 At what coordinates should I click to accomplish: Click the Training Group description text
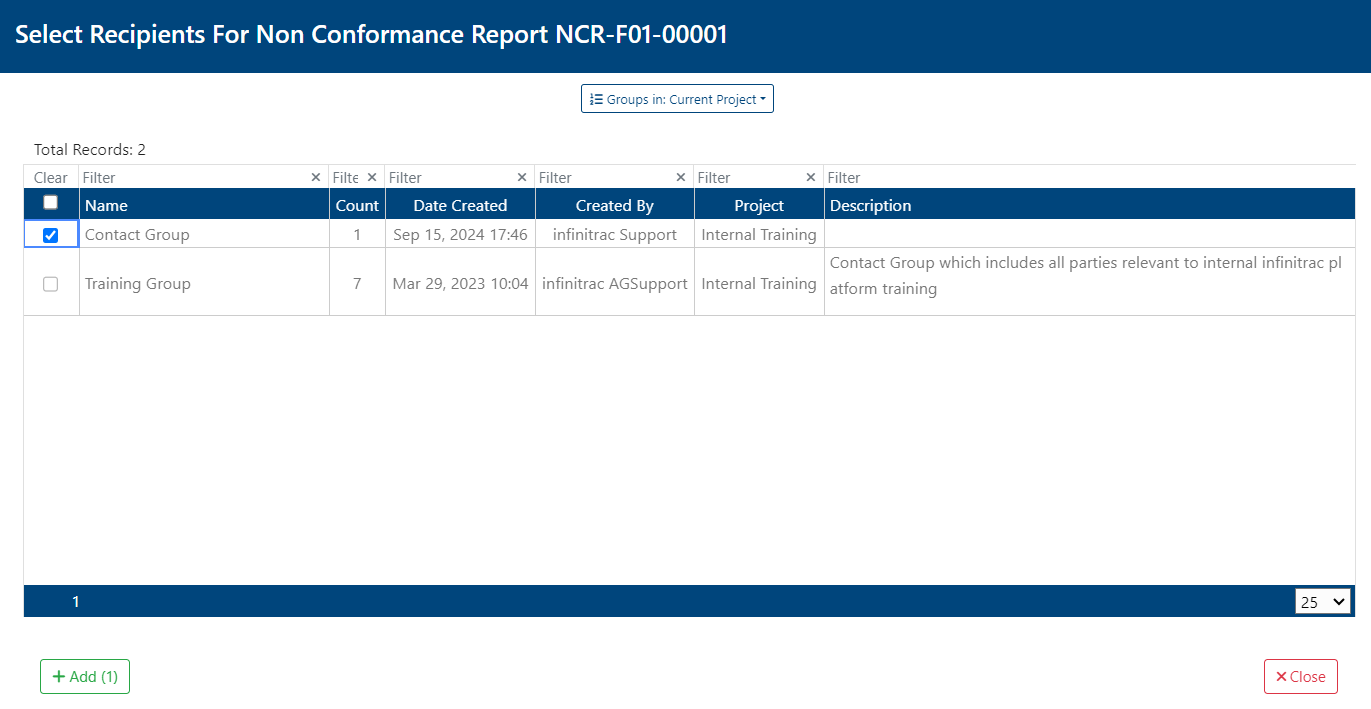pos(1086,275)
